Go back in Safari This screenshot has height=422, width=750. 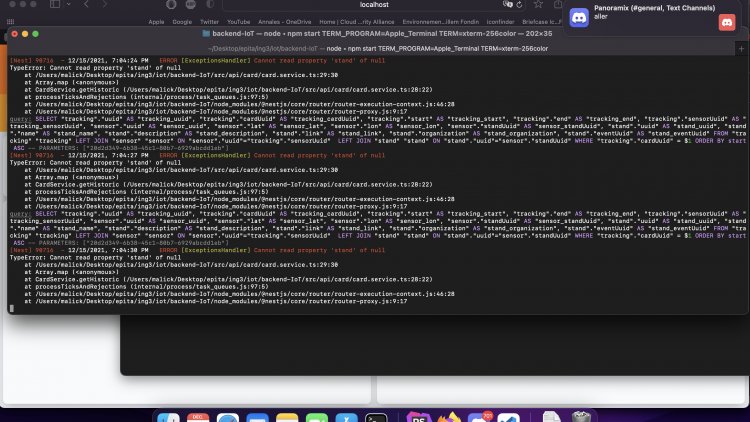pos(86,4)
